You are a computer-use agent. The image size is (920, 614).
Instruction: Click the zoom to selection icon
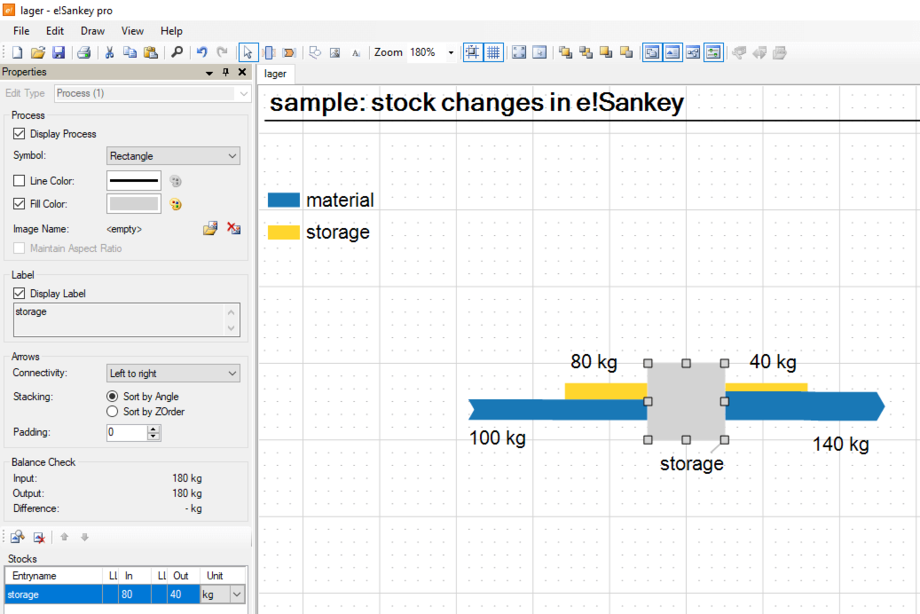tap(539, 53)
